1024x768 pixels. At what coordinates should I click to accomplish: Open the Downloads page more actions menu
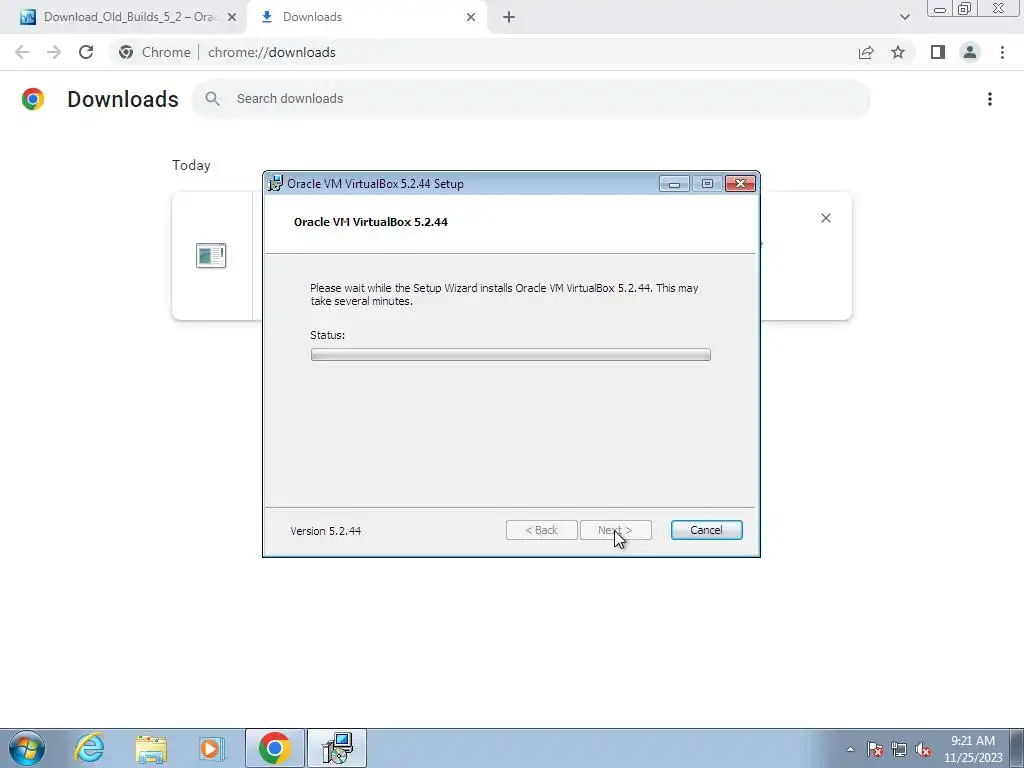(x=989, y=99)
